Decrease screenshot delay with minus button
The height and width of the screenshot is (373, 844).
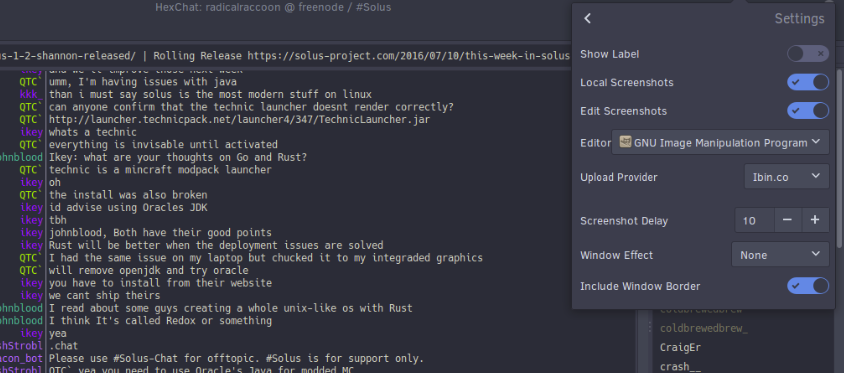click(x=787, y=220)
